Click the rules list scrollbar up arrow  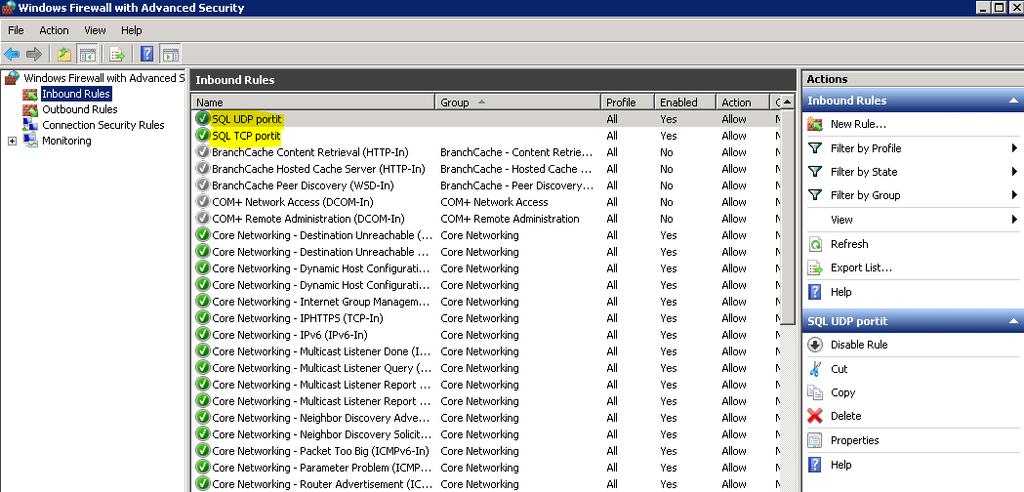pos(788,103)
